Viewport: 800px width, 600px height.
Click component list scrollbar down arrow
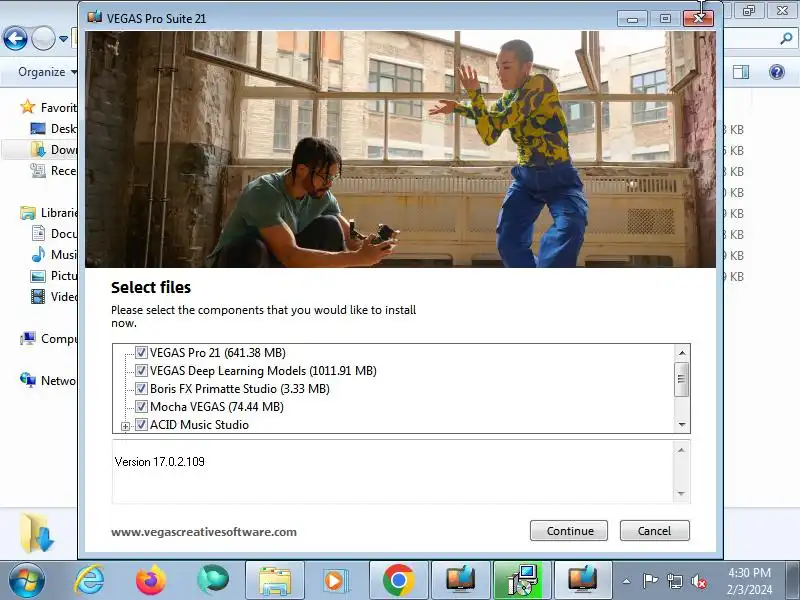click(682, 424)
